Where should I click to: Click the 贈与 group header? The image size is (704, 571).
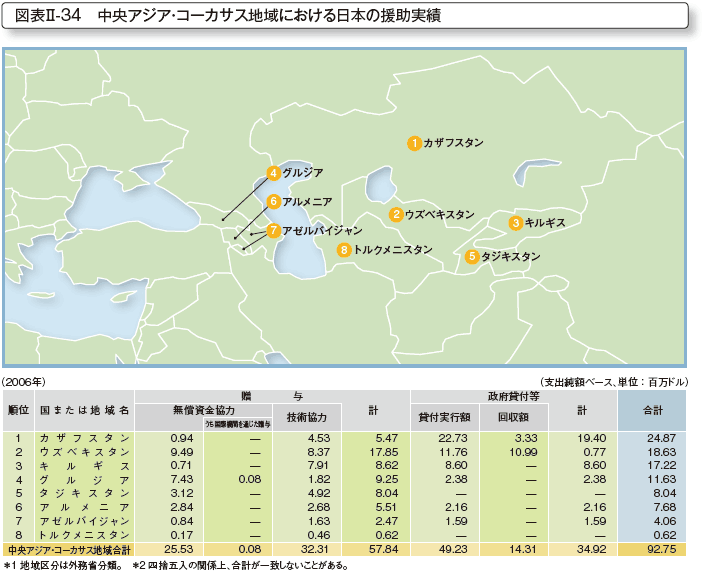click(x=272, y=396)
